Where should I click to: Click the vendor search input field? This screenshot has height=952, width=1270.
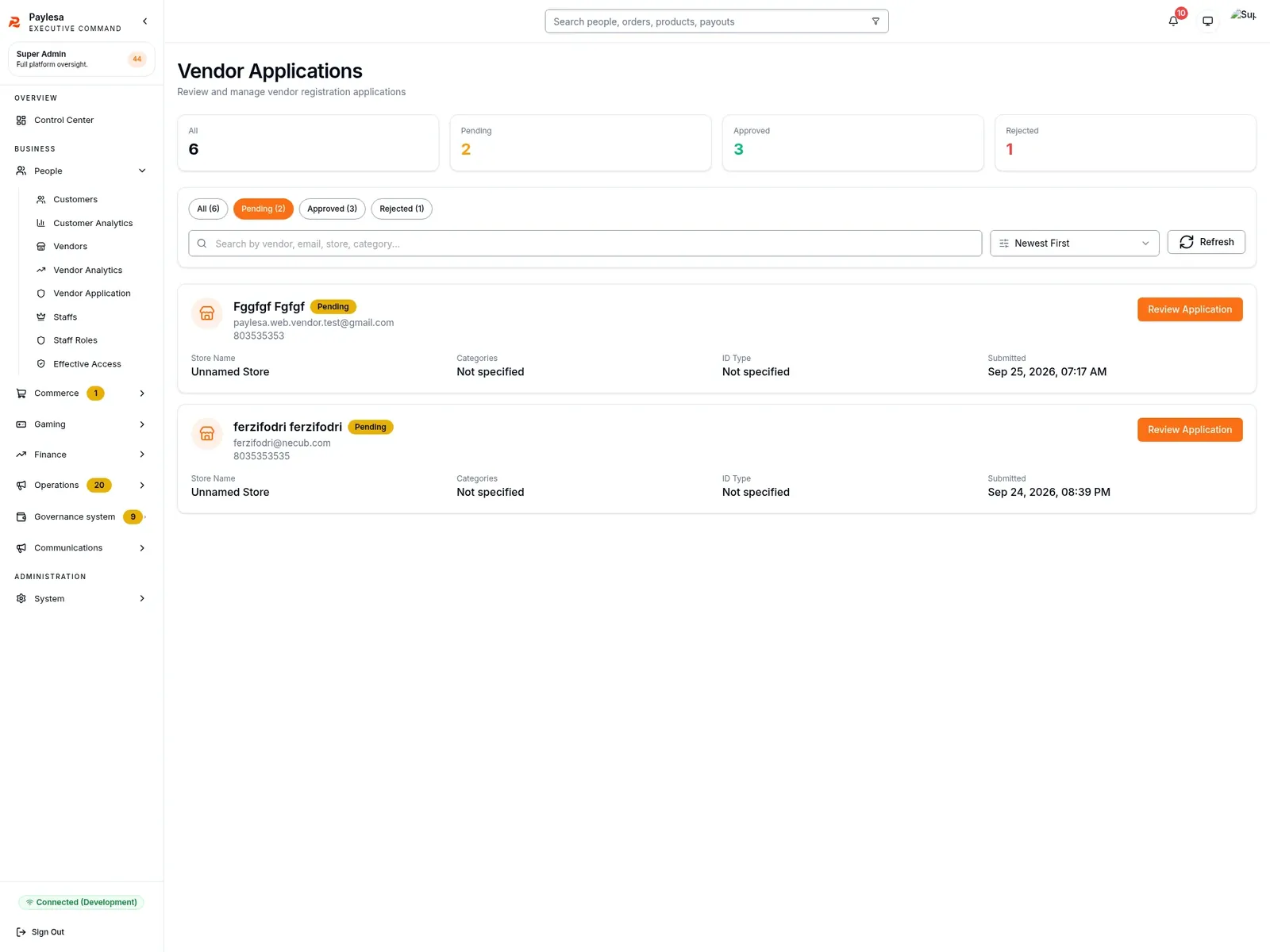click(585, 244)
